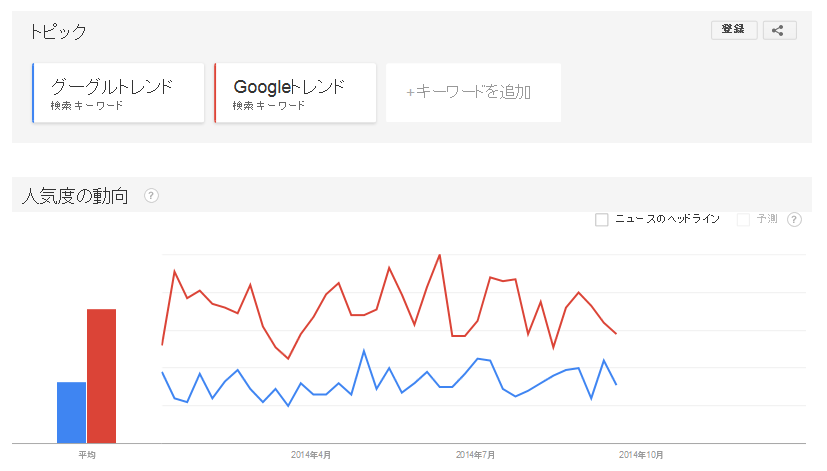Click +キーワードを追加 input field
Viewport: 827px width, 471px height.
point(473,93)
